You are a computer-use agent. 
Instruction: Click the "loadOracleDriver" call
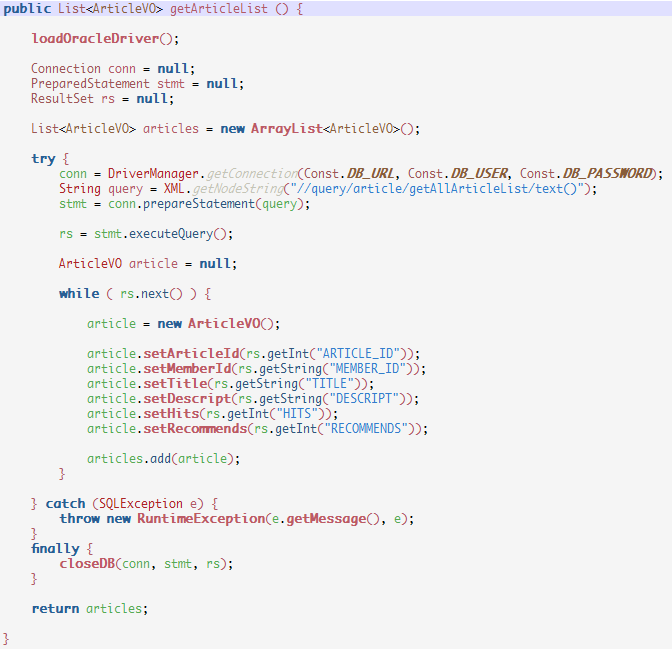click(95, 39)
